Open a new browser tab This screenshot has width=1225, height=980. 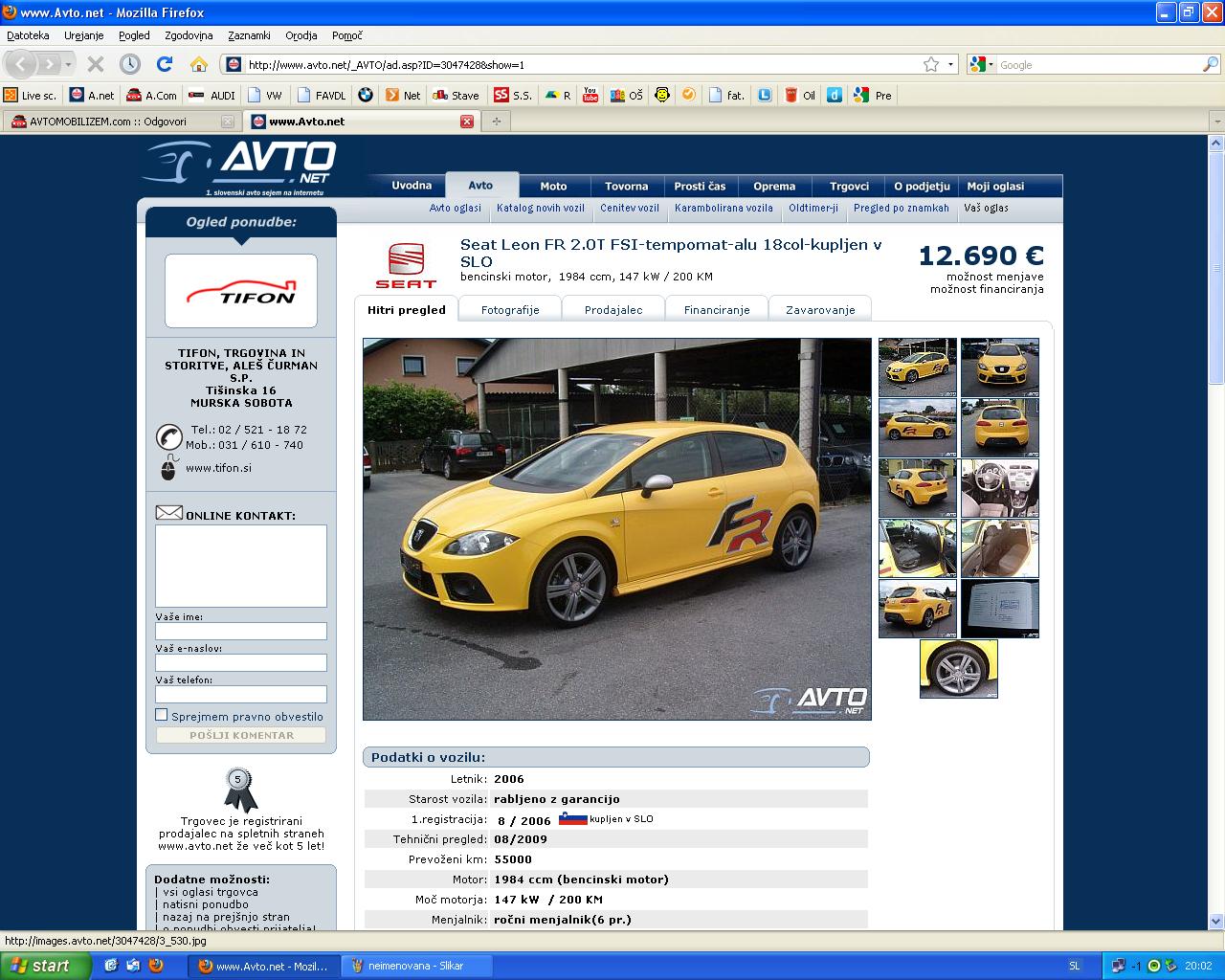[496, 122]
